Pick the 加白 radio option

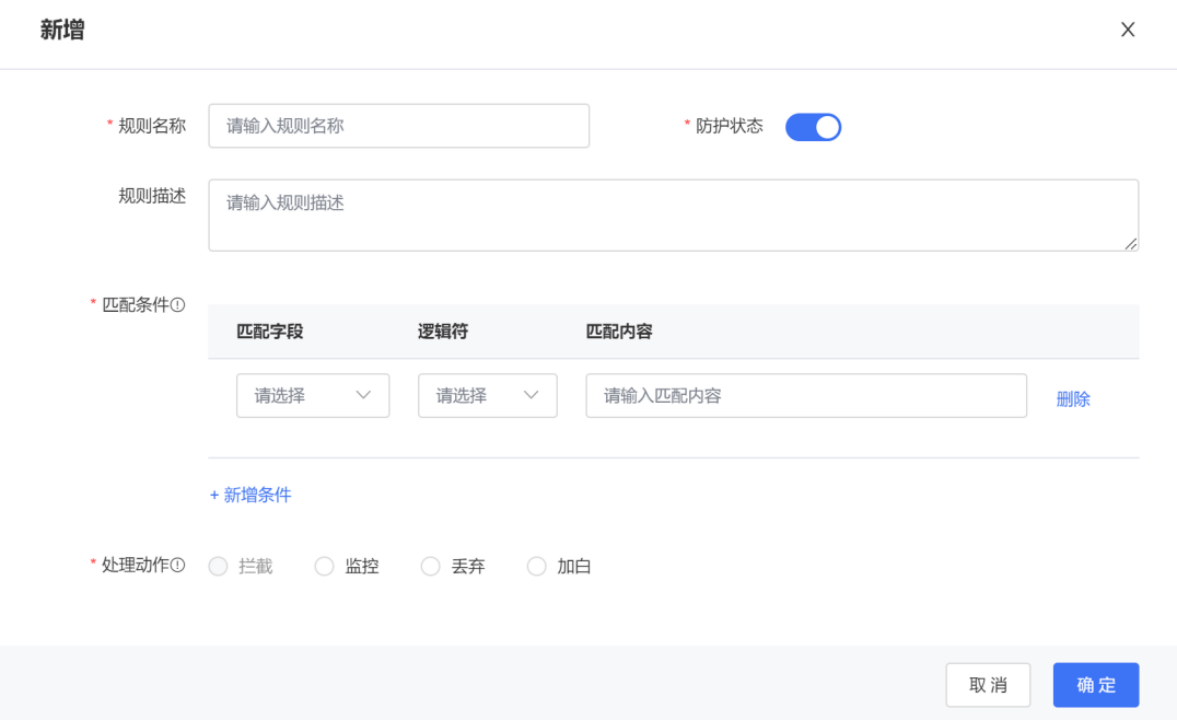[x=537, y=567]
